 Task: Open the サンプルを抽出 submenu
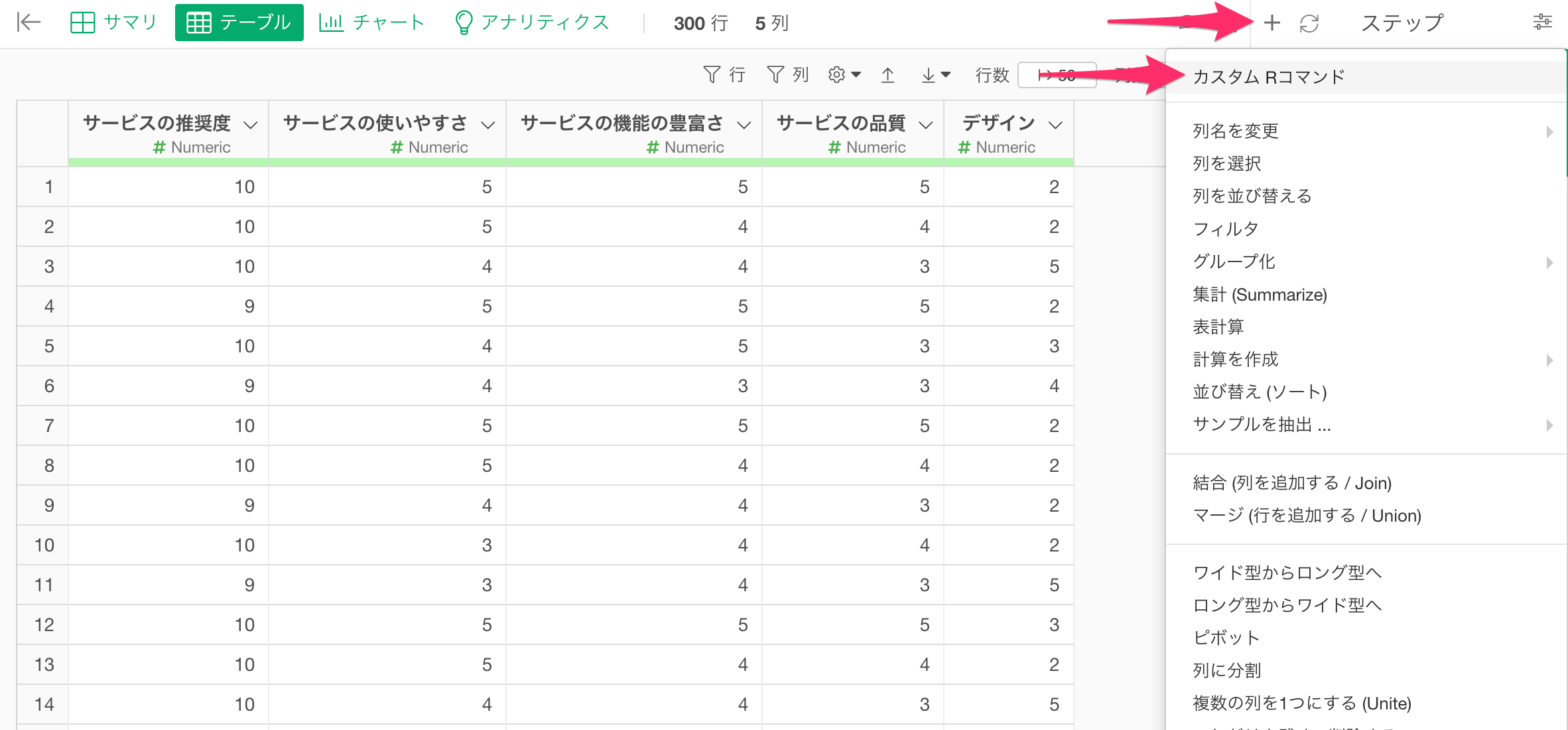click(x=1366, y=424)
